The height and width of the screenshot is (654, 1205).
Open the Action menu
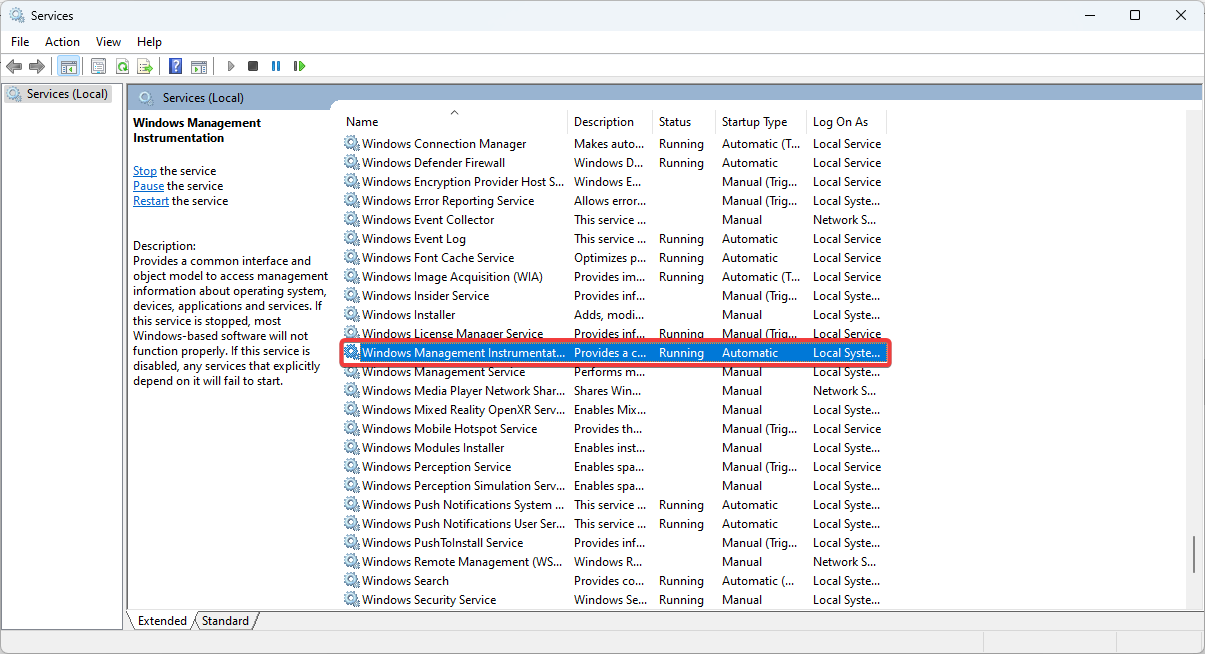pos(62,42)
